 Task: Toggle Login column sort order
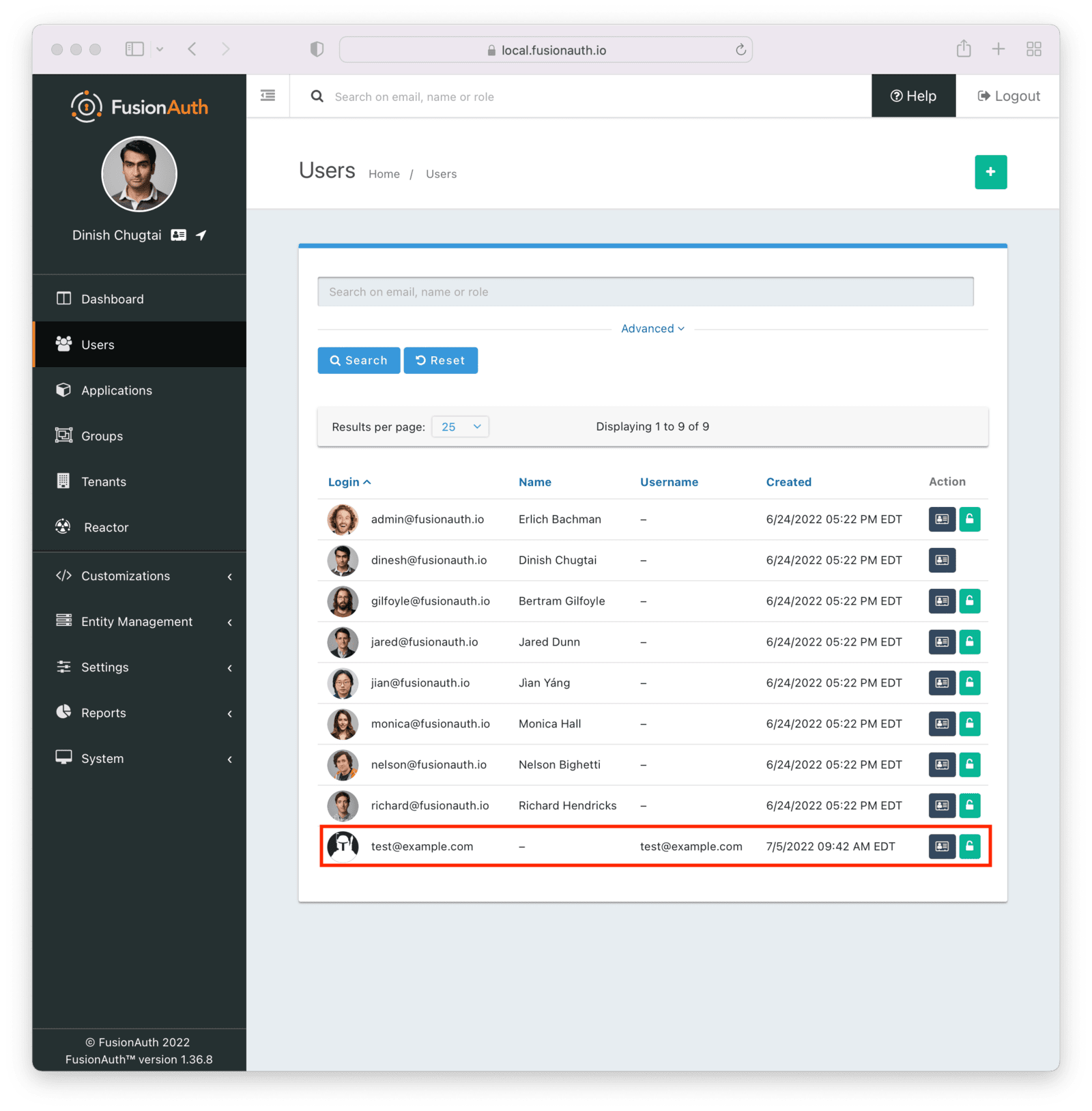point(349,482)
